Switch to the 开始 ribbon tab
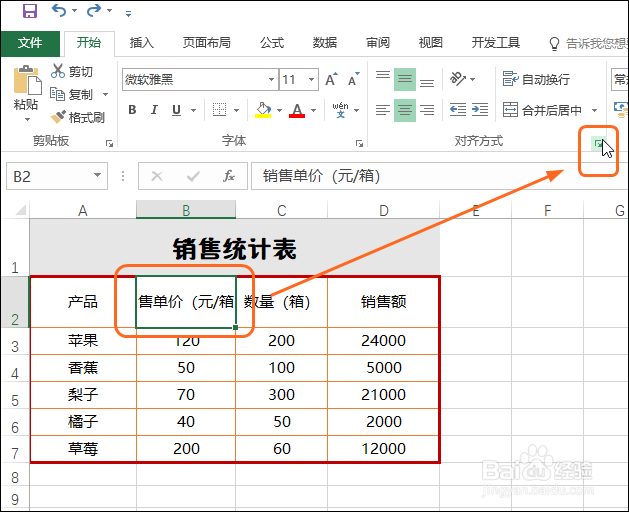This screenshot has width=629, height=512. [89, 43]
